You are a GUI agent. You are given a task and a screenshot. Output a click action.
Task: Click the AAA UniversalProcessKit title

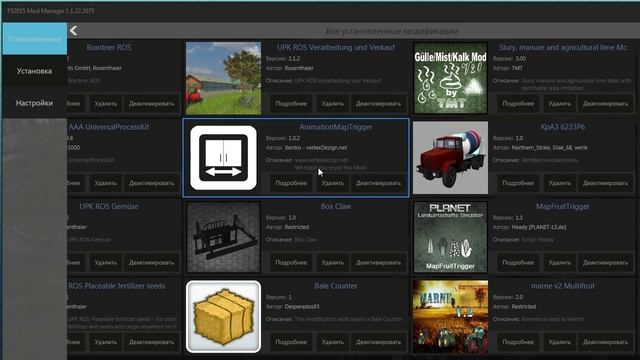pyautogui.click(x=109, y=127)
